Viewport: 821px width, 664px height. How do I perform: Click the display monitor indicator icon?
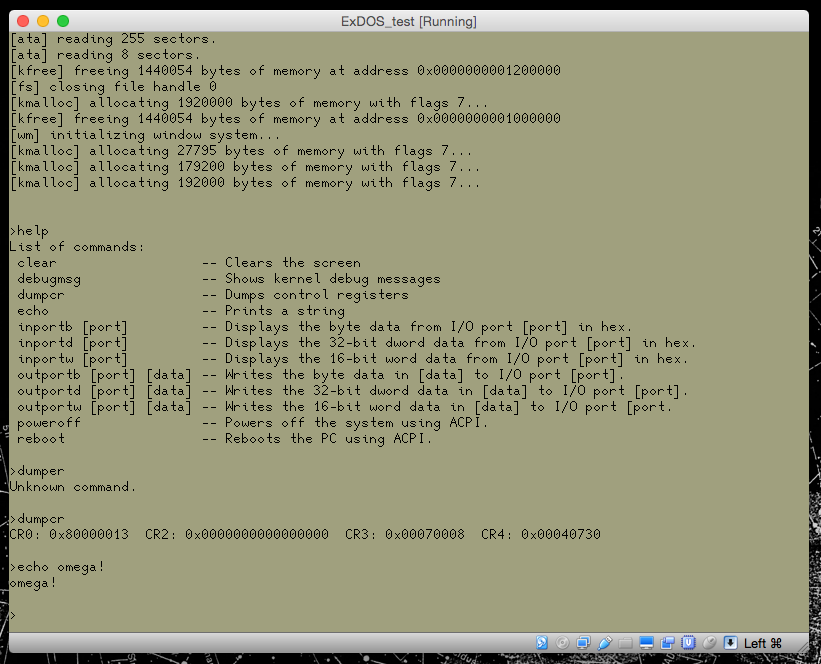(647, 643)
